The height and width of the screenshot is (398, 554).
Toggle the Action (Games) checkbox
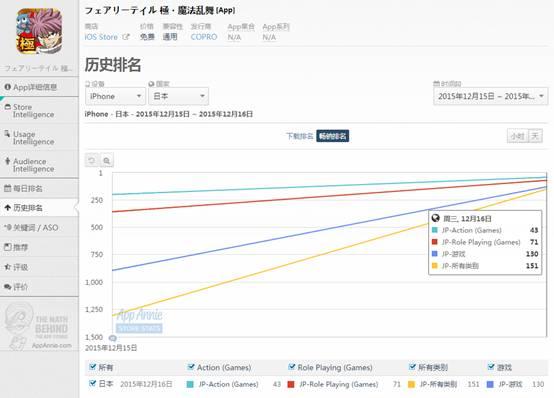point(191,367)
